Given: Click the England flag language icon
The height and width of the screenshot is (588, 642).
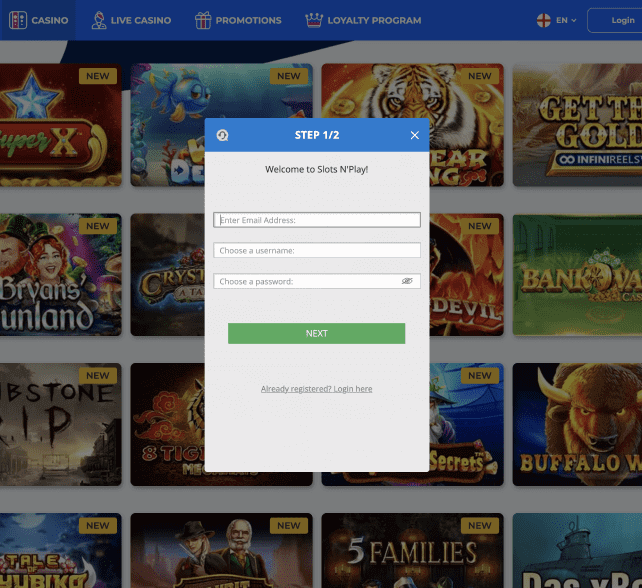Looking at the screenshot, I should click(544, 20).
